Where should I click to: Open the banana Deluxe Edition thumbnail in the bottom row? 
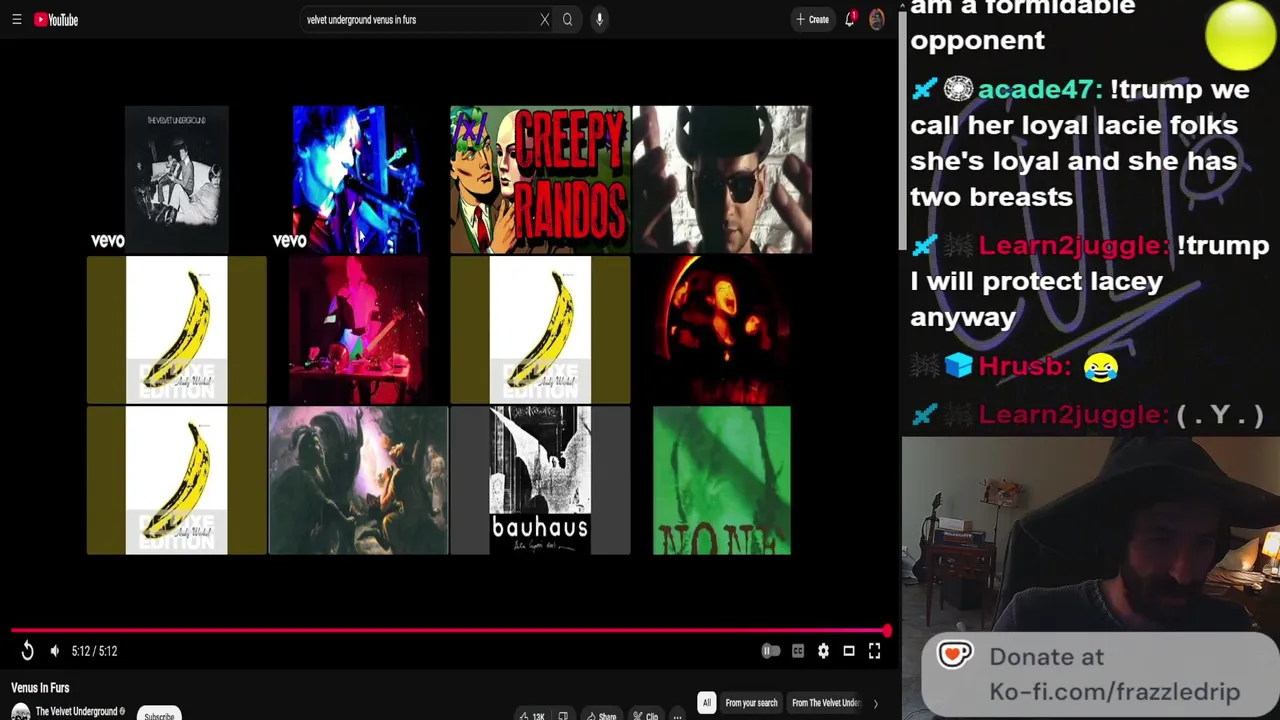177,480
